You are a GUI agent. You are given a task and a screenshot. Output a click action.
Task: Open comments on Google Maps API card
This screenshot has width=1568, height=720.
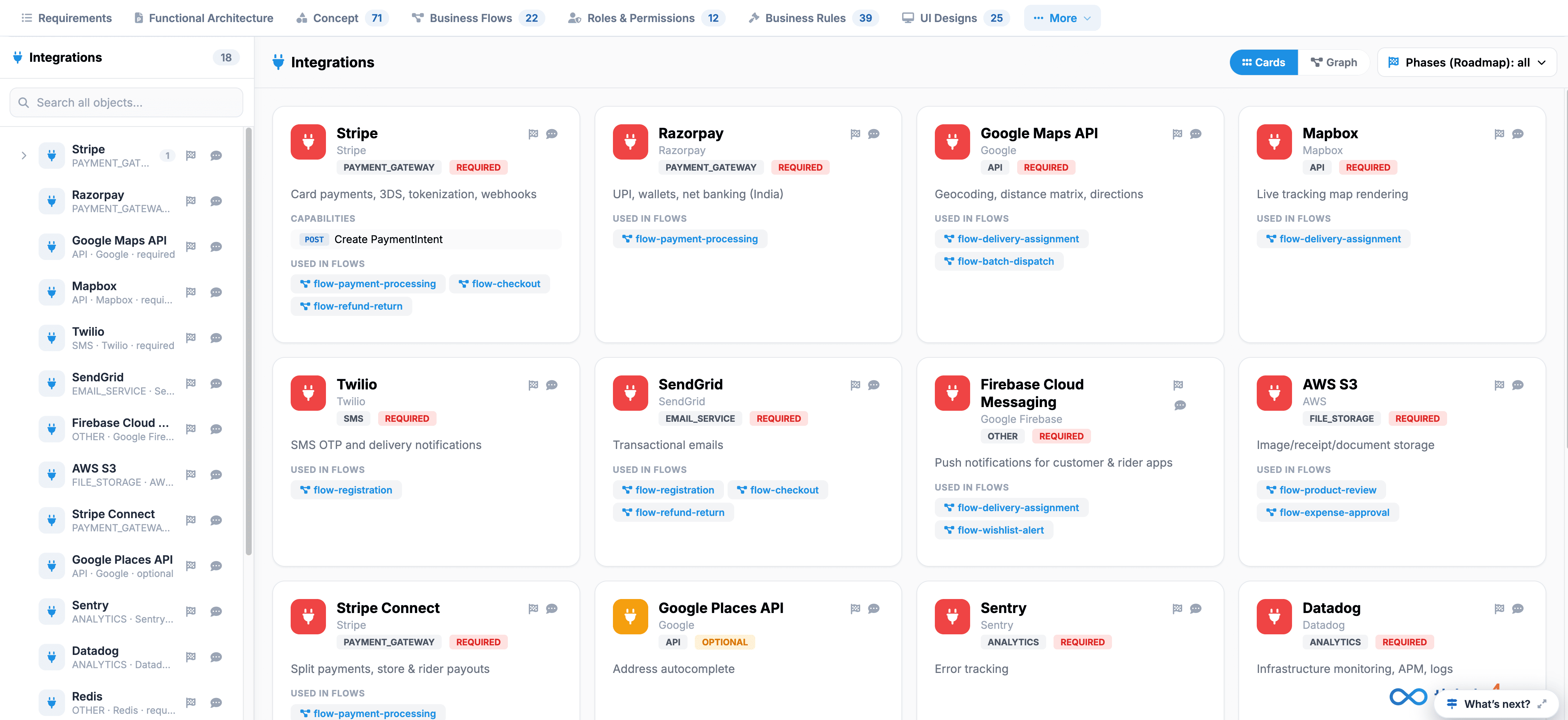point(1195,134)
